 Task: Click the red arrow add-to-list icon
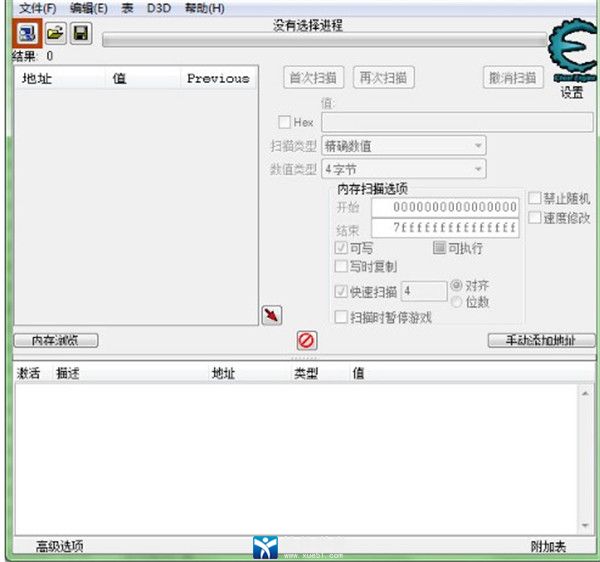click(x=271, y=315)
